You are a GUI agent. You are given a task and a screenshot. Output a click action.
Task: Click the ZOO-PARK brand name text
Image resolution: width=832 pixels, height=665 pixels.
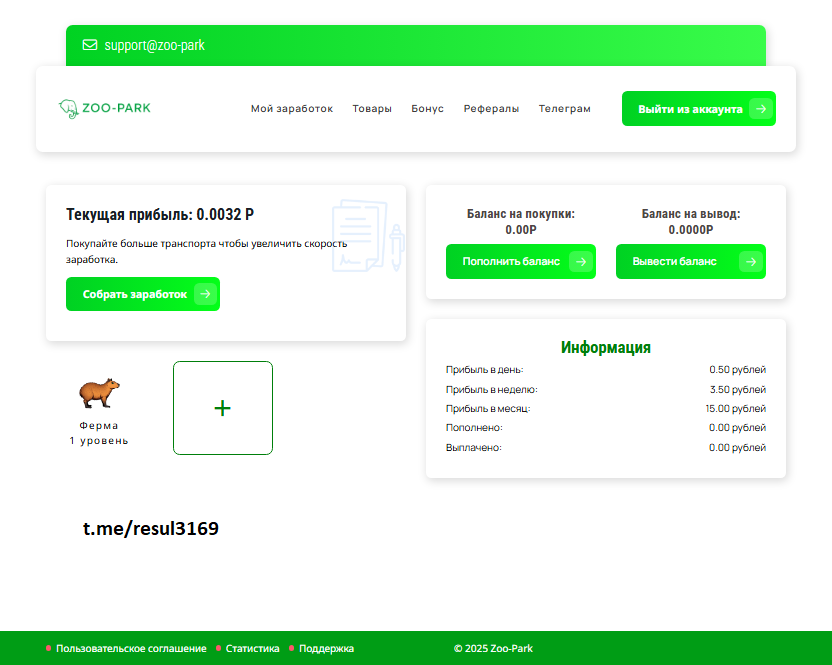[x=116, y=108]
